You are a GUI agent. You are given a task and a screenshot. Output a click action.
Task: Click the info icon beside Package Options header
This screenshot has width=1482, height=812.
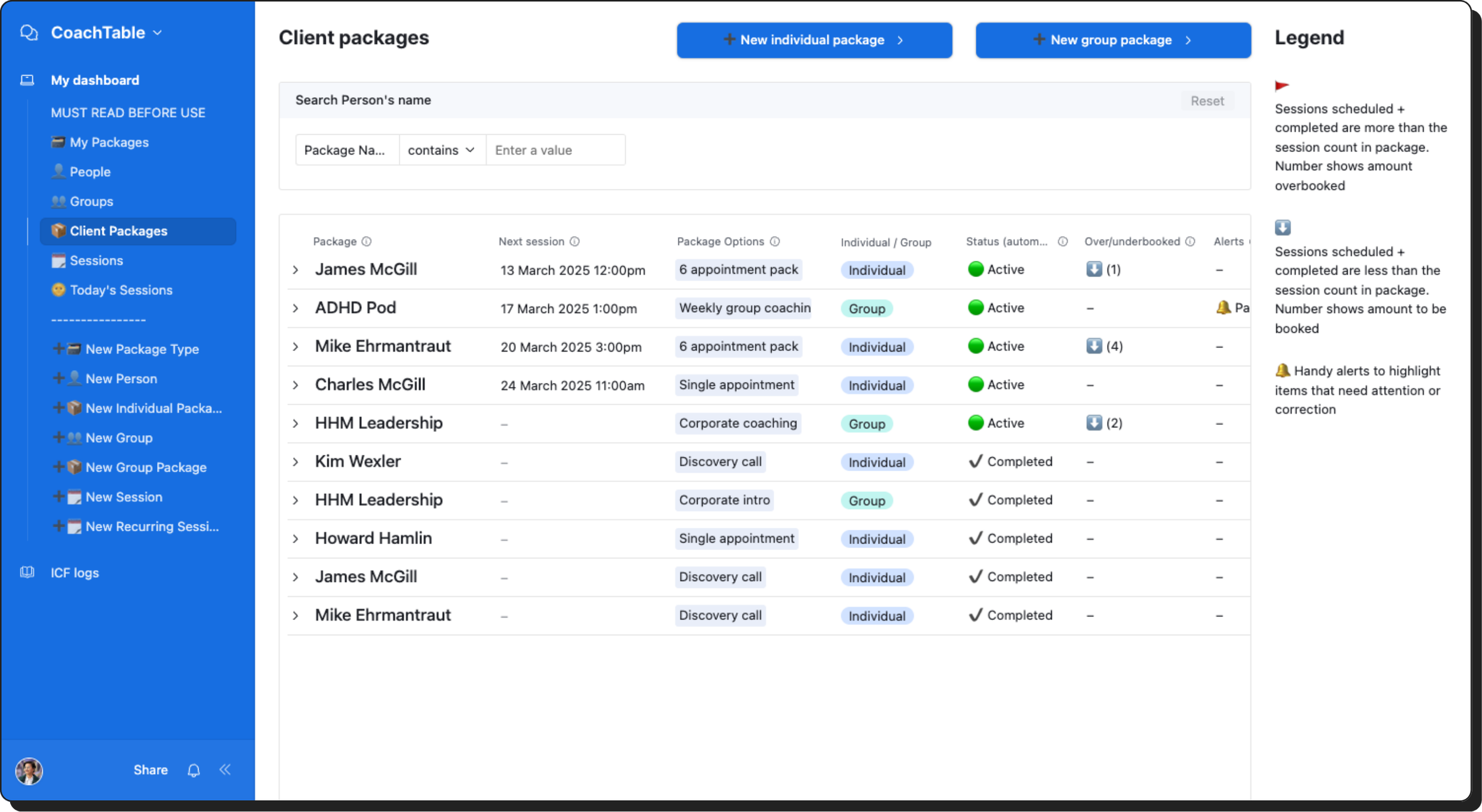[x=775, y=242]
